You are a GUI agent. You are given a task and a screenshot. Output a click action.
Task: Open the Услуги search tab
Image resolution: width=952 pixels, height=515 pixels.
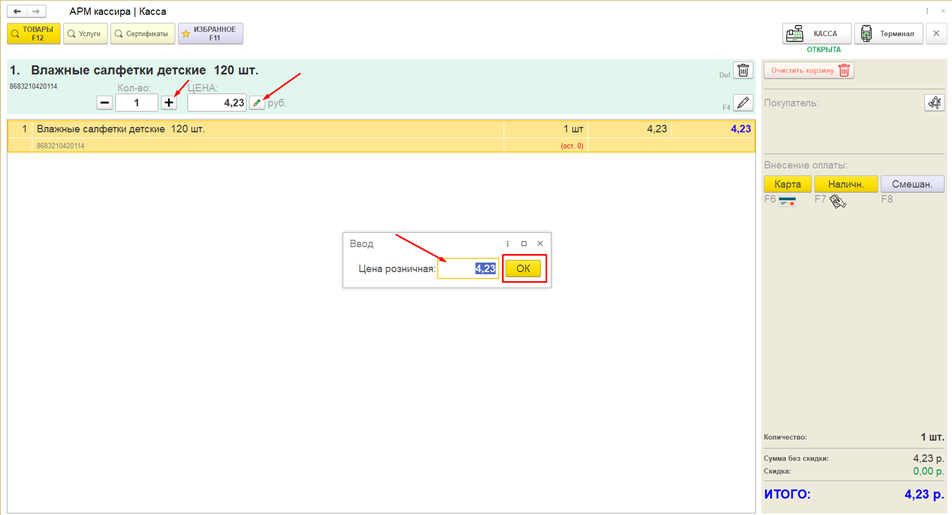[x=85, y=33]
